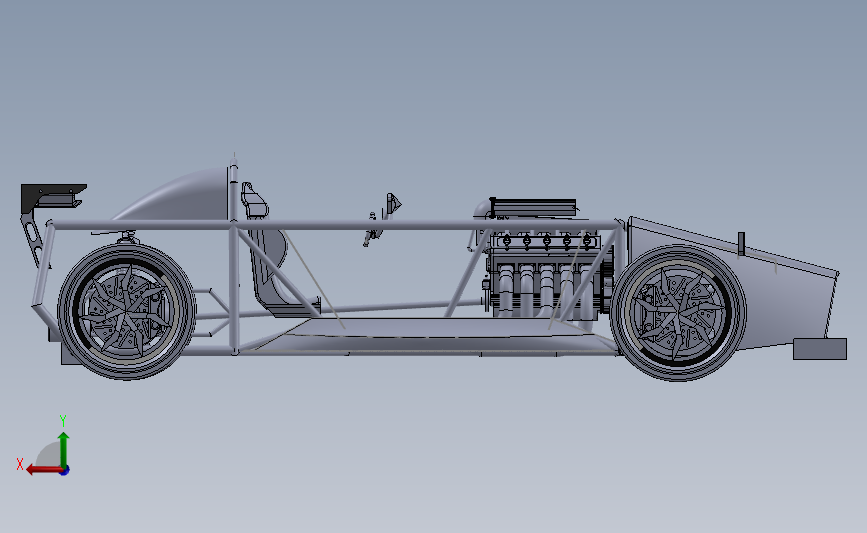Click the blue Z axis dot on triad

pyautogui.click(x=65, y=471)
